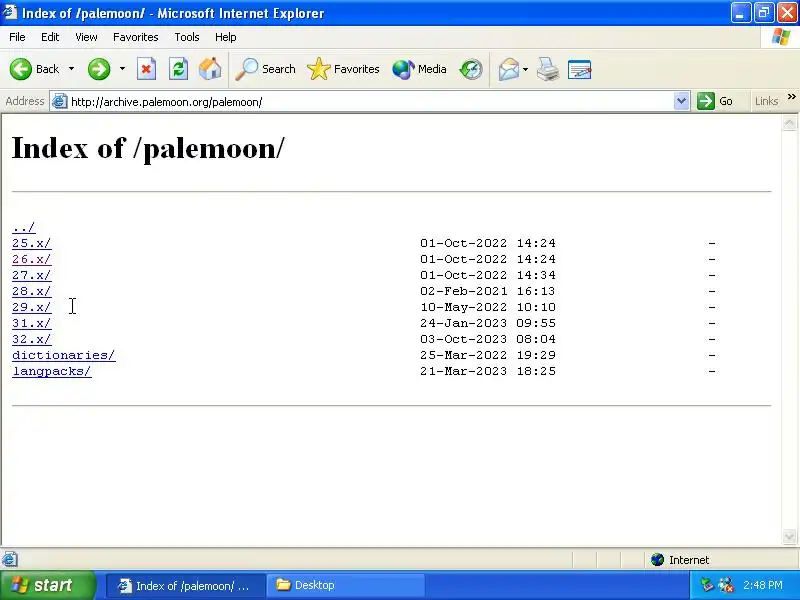Open the Tools menu
Viewport: 800px width, 600px height.
[x=187, y=37]
